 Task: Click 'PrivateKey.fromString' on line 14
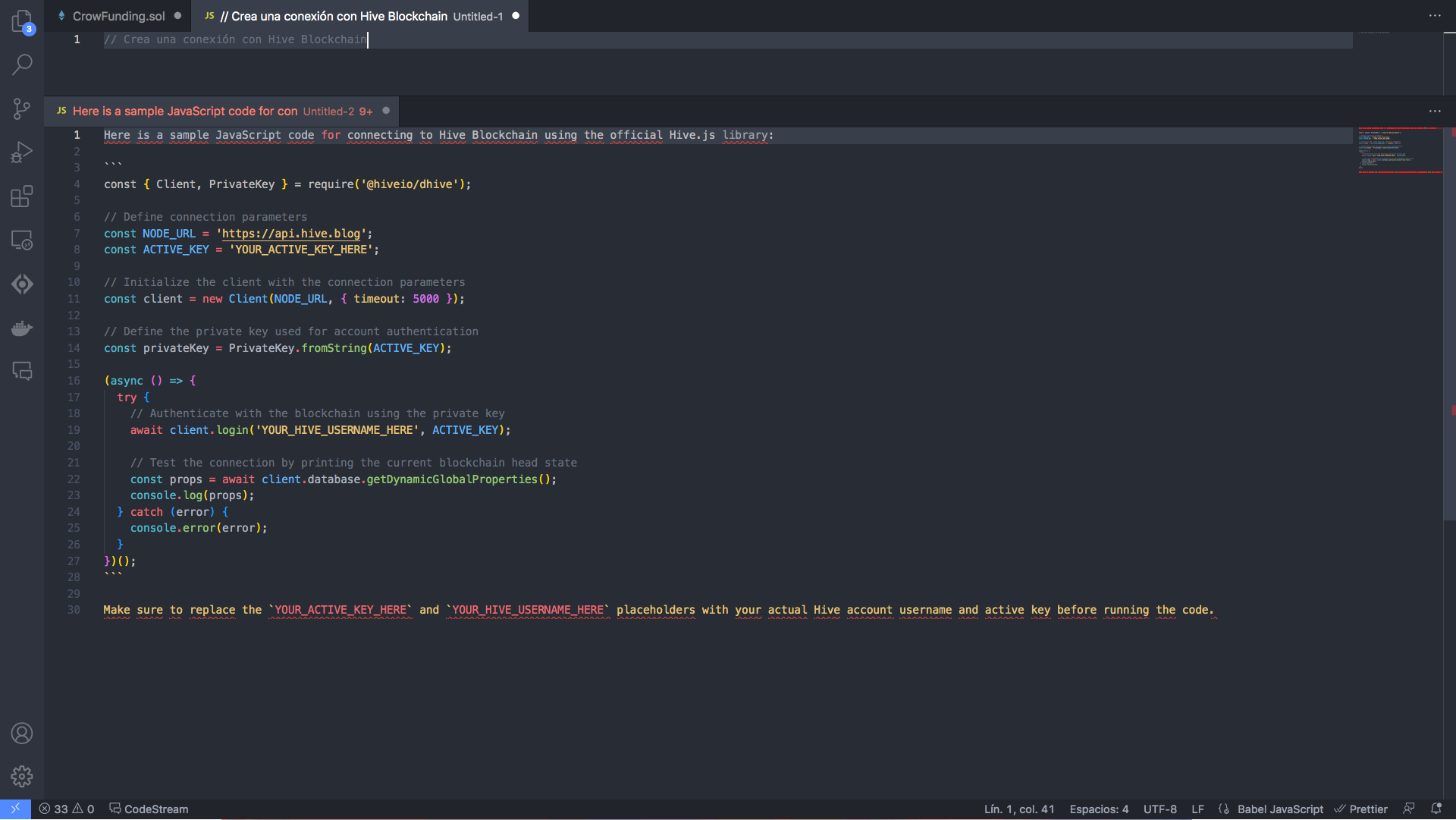298,348
